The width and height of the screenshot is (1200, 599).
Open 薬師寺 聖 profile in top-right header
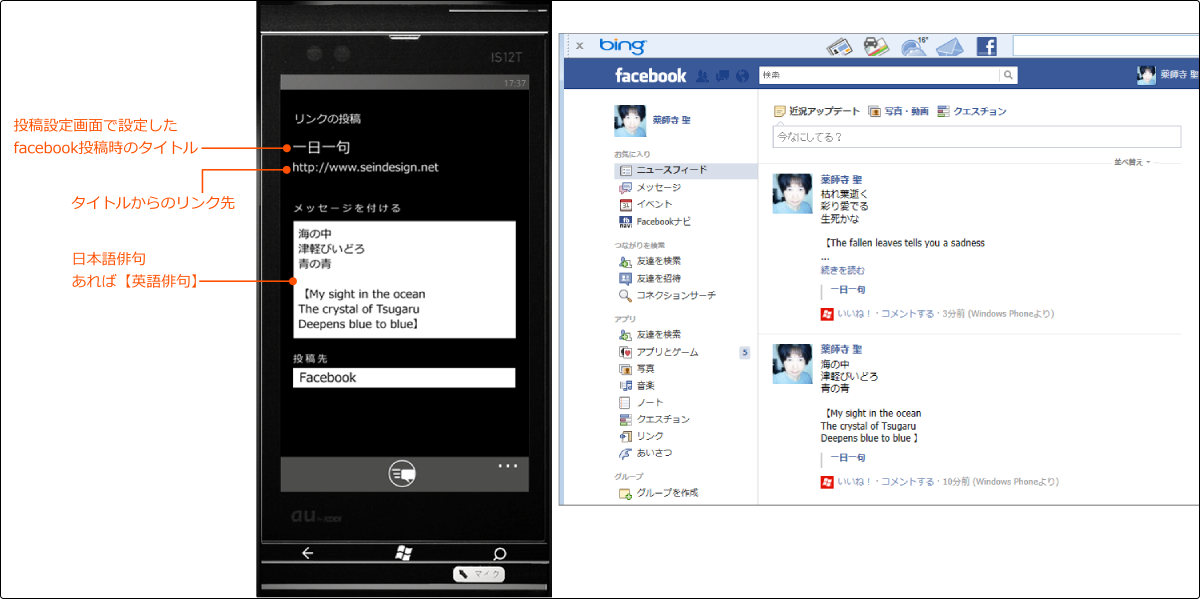point(1167,75)
